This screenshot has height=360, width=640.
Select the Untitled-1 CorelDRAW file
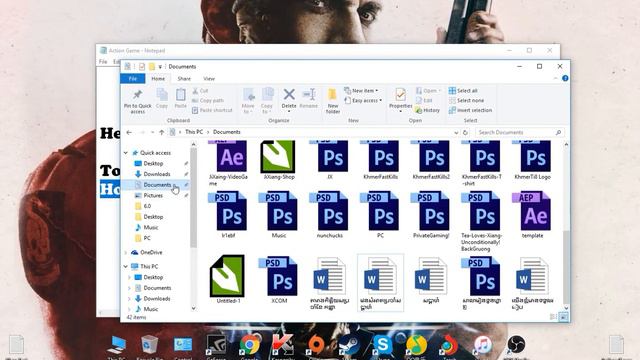(x=228, y=279)
